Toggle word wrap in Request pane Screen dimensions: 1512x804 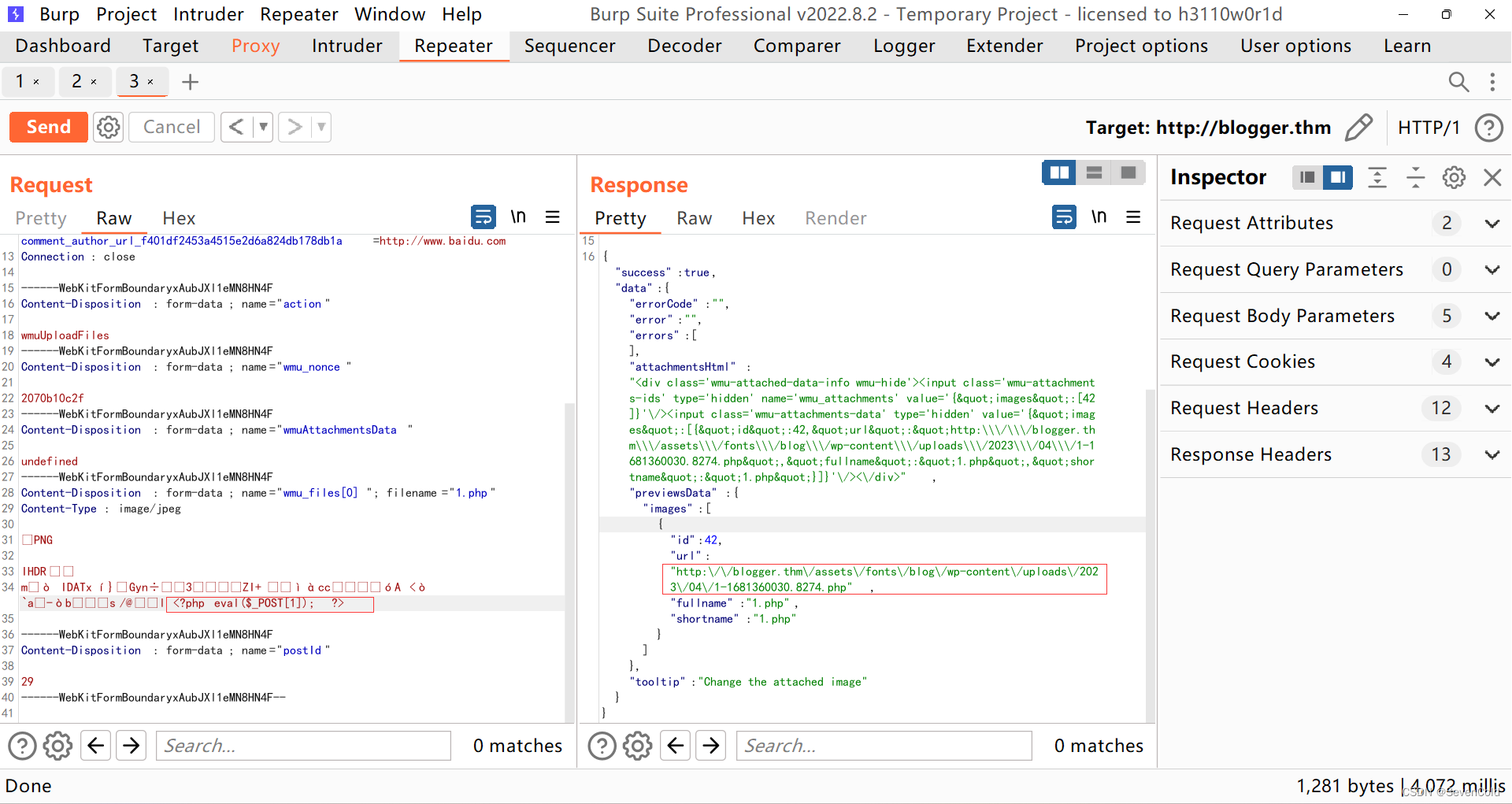tap(484, 217)
